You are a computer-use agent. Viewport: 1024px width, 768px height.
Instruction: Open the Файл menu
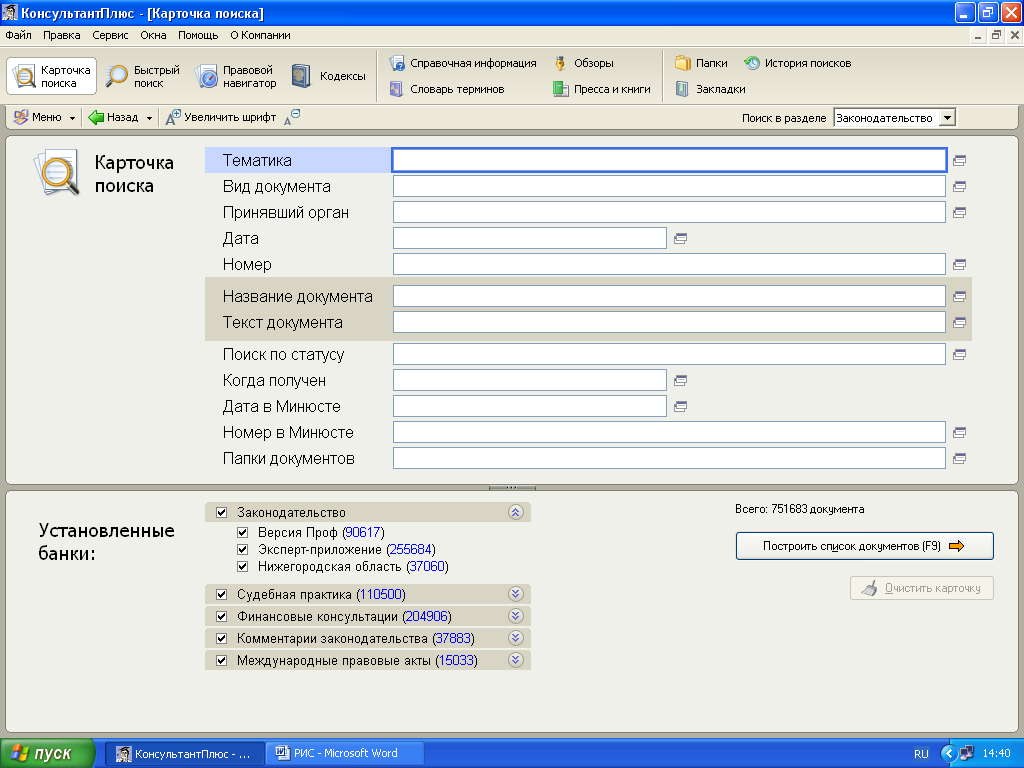tap(18, 35)
